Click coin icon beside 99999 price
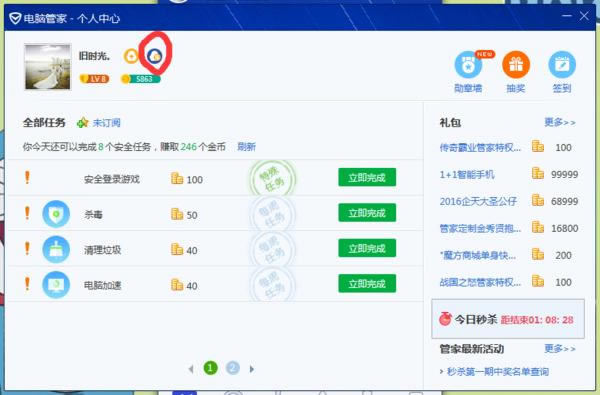This screenshot has height=395, width=600. 538,173
